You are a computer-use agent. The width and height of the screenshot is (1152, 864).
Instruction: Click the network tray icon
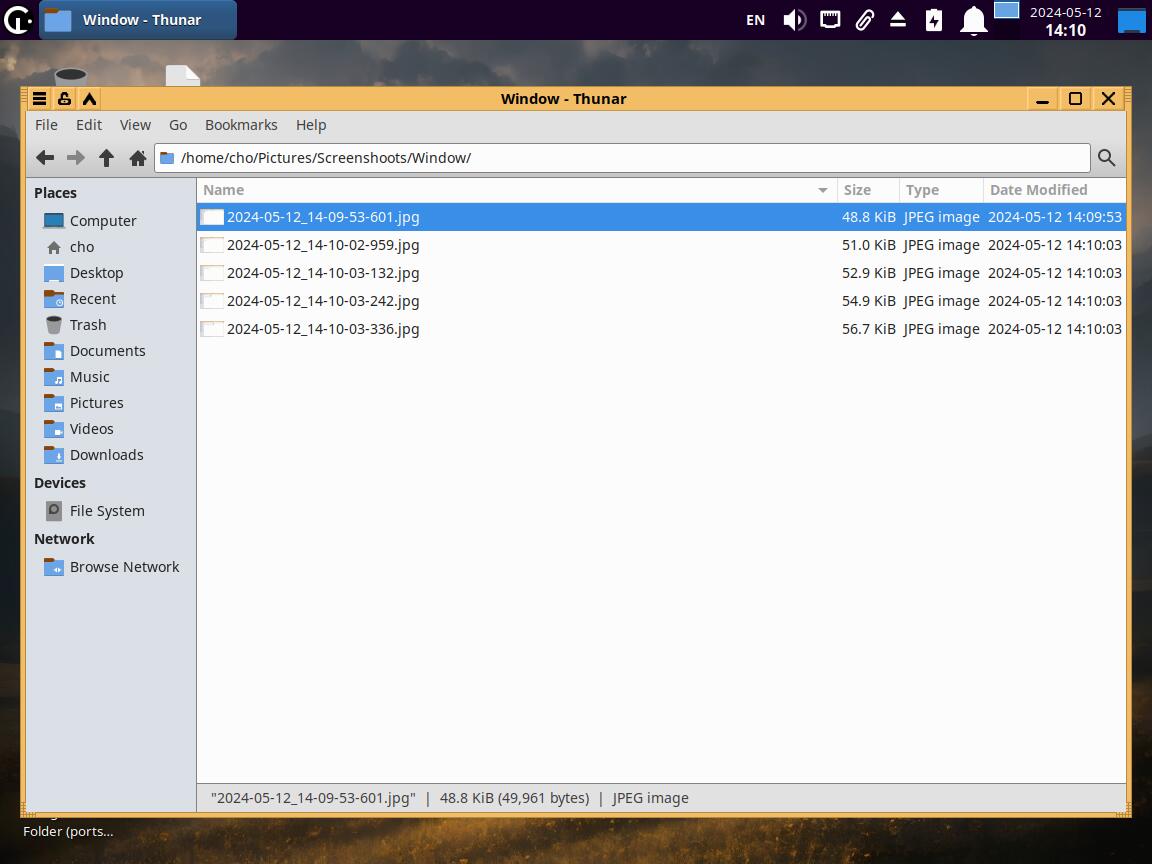pyautogui.click(x=830, y=20)
